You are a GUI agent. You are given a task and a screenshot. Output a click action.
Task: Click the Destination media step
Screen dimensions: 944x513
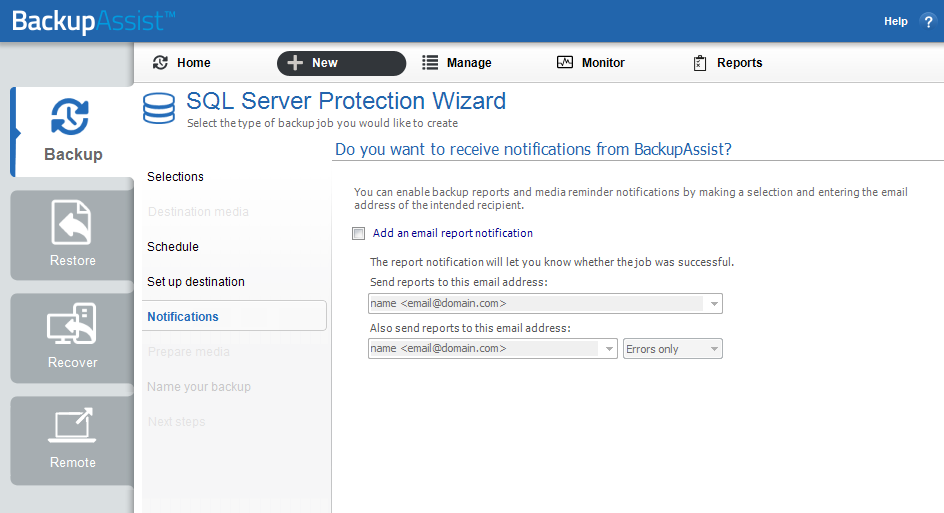[198, 211]
